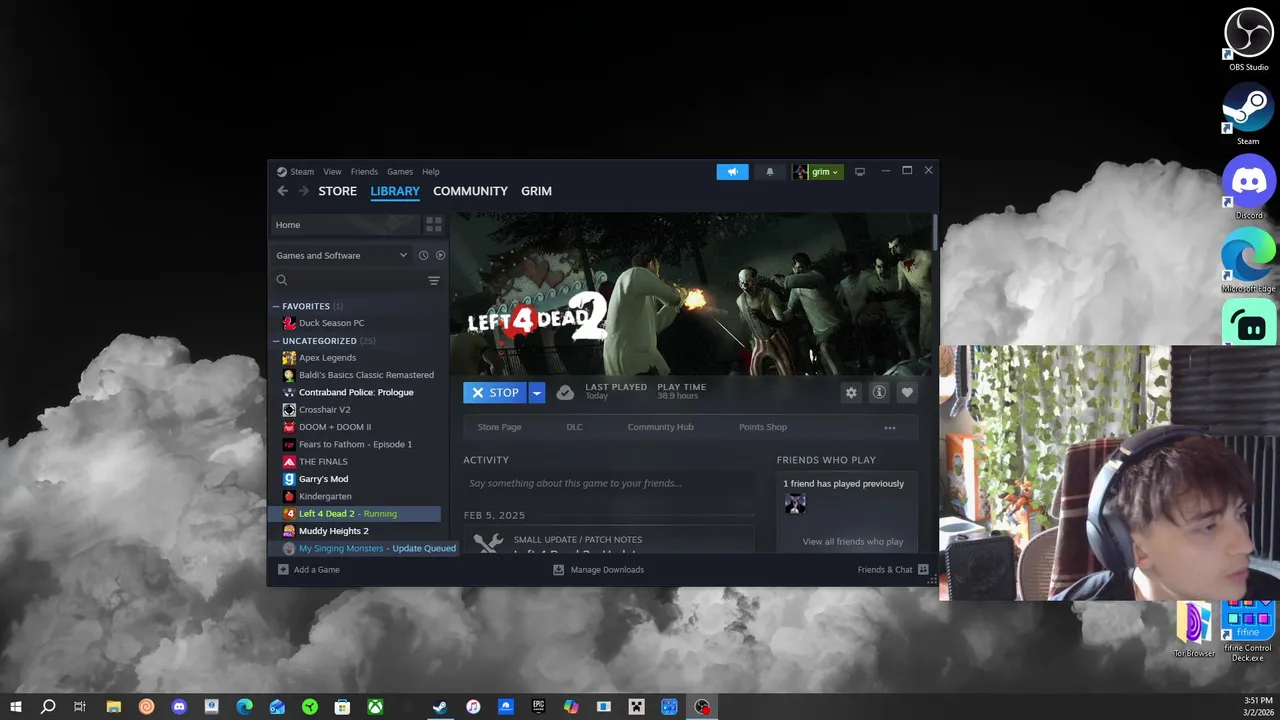Image resolution: width=1280 pixels, height=720 pixels.
Task: Open the Microsoft Edge desktop shortcut
Action: 1248,262
